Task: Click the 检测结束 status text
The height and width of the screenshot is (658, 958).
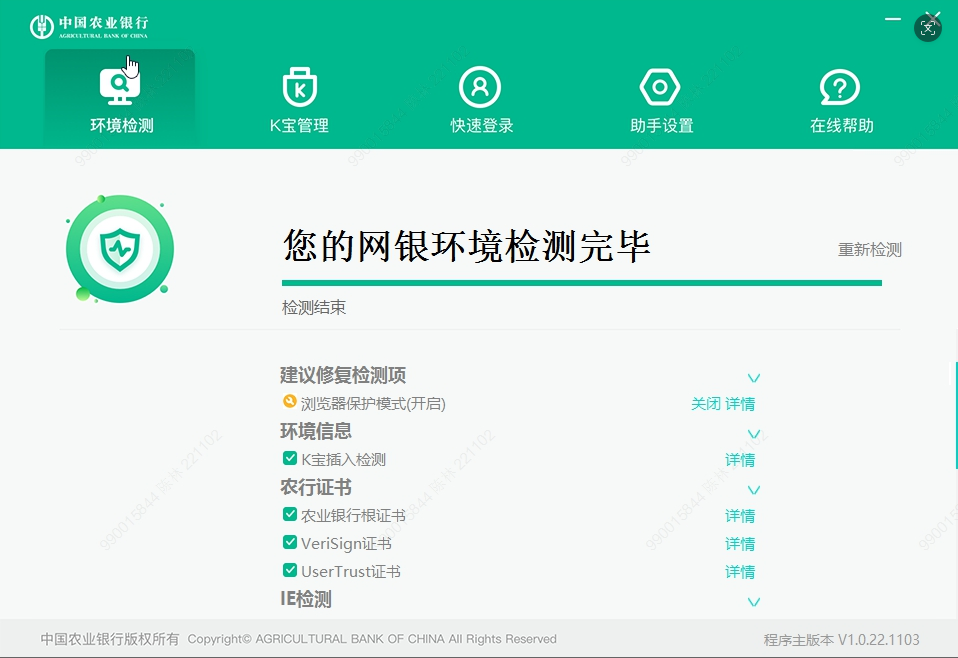Action: point(313,307)
